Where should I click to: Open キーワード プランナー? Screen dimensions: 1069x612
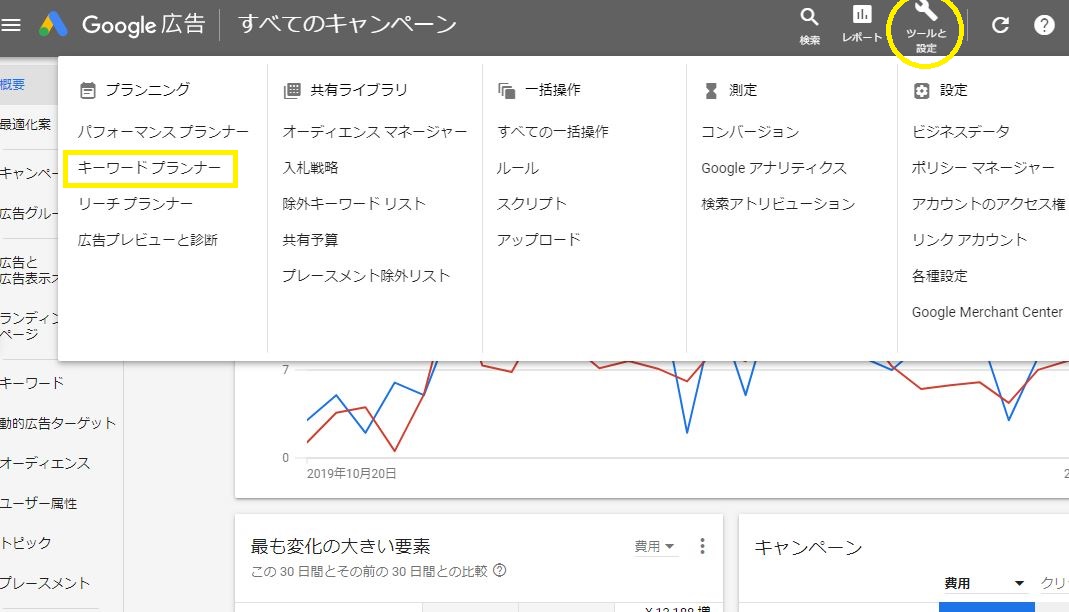[149, 168]
